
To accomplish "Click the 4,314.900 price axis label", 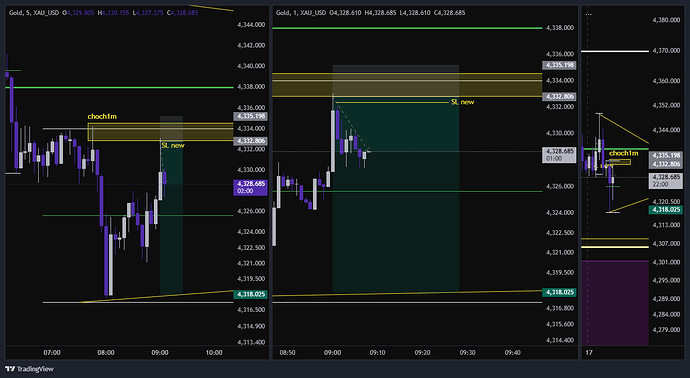I will point(251,326).
